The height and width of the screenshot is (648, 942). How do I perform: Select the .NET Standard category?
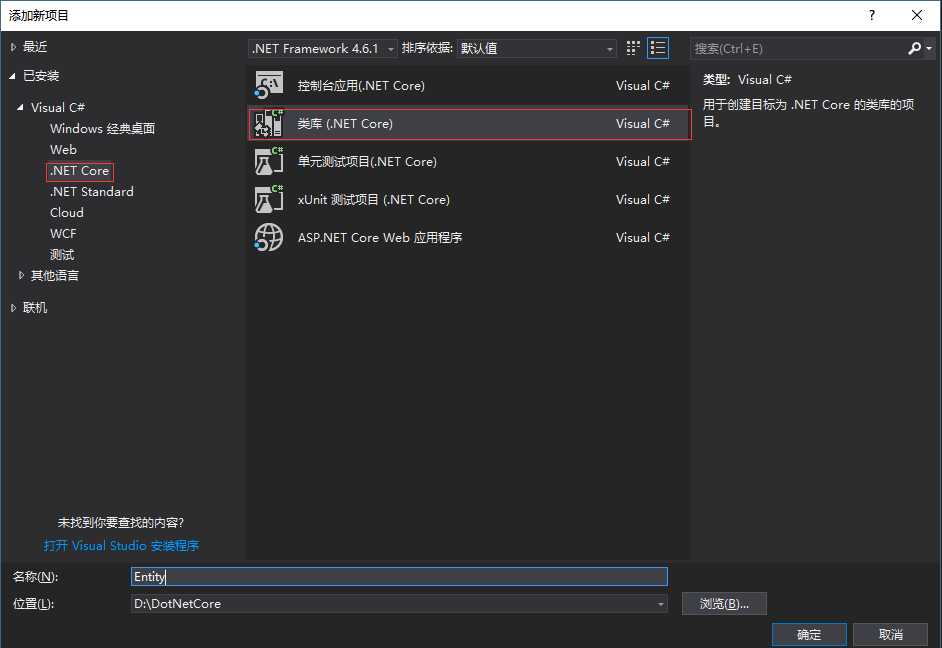[x=92, y=192]
